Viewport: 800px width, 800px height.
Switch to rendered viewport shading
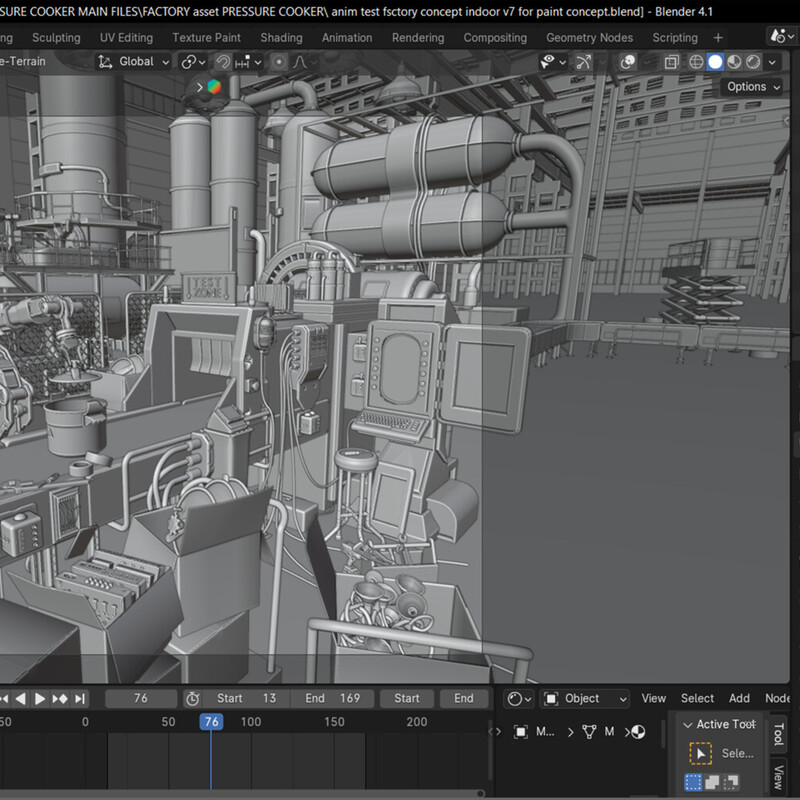[753, 62]
